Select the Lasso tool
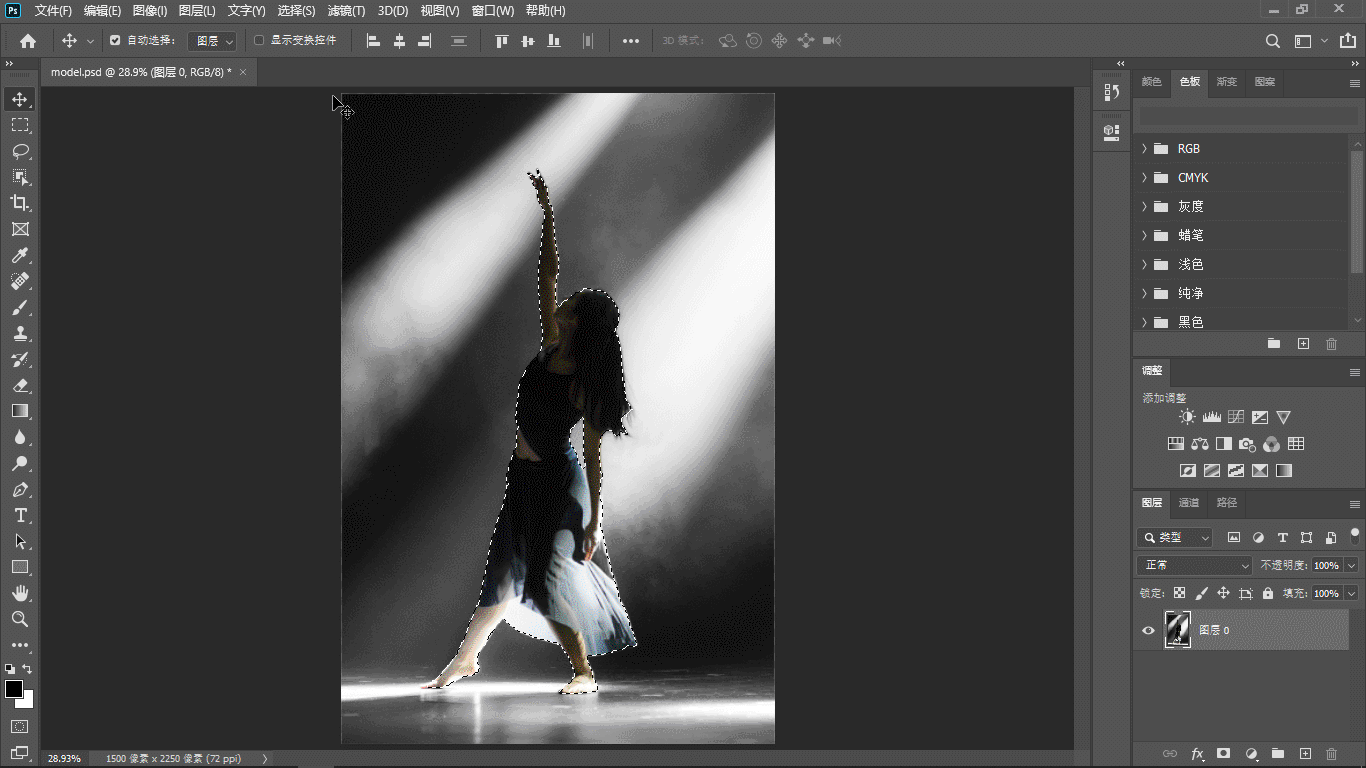 coord(20,151)
